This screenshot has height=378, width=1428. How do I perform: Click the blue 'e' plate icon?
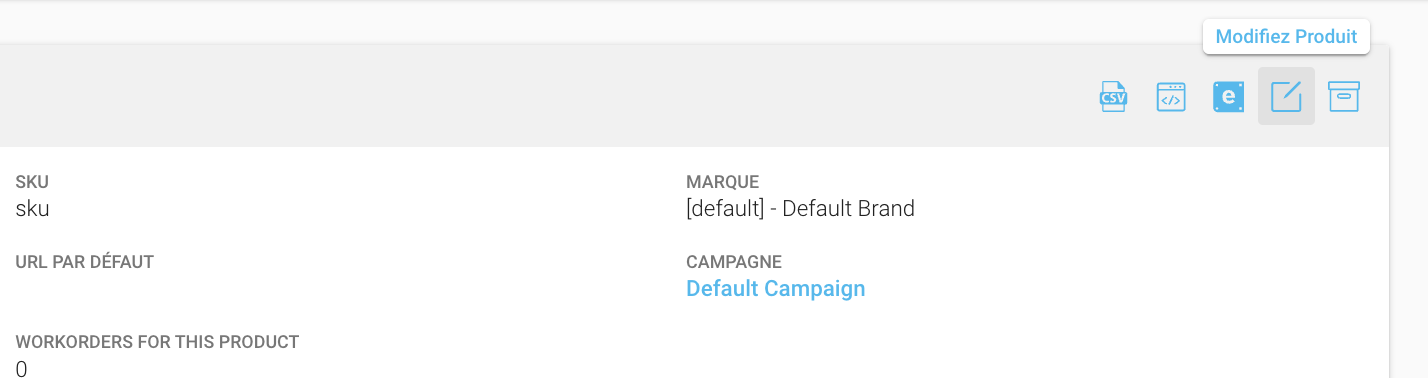pyautogui.click(x=1228, y=97)
